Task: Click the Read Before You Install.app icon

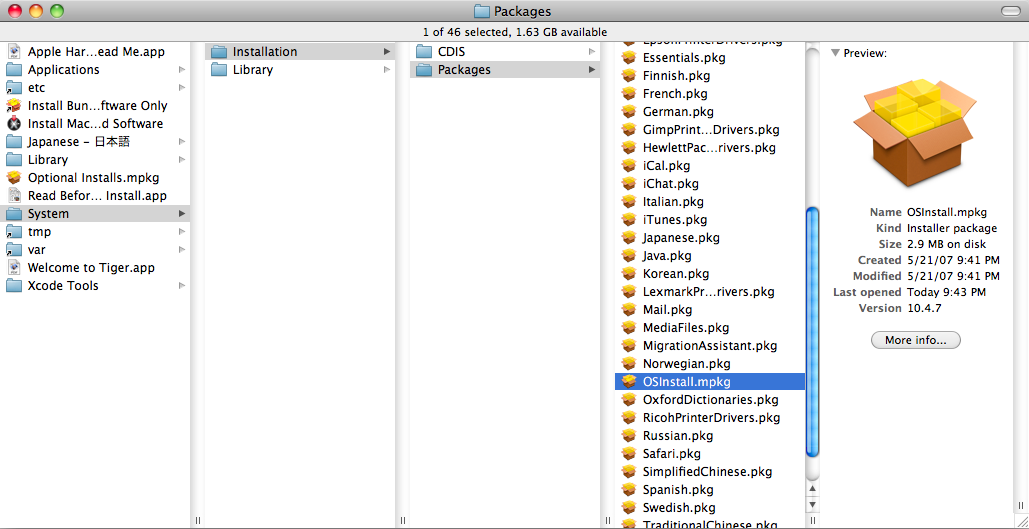Action: (x=14, y=196)
